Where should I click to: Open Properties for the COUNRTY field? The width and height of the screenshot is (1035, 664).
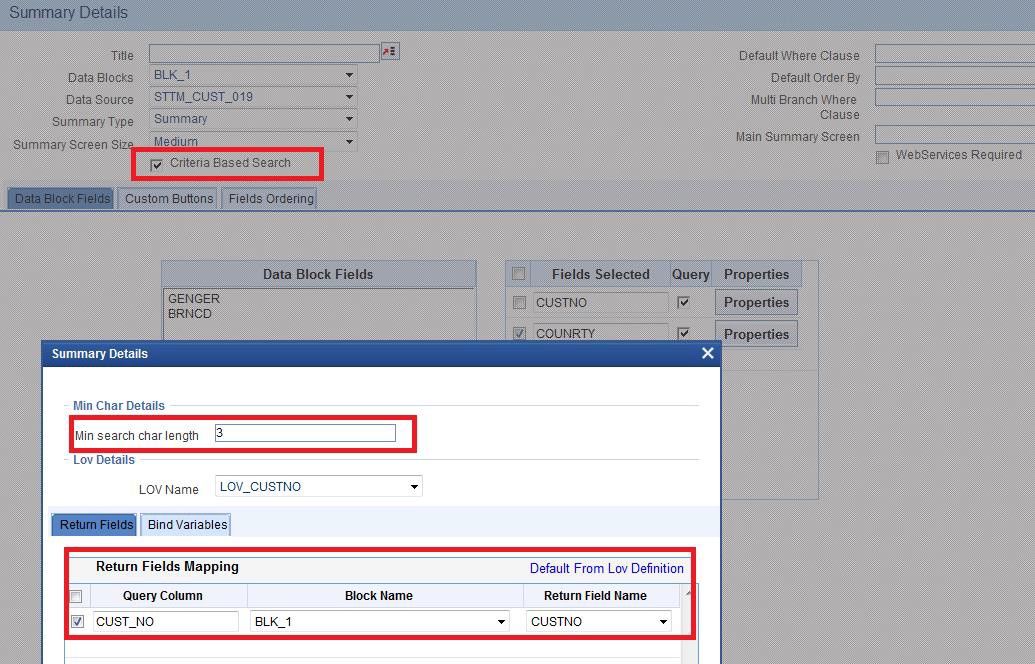tap(756, 334)
